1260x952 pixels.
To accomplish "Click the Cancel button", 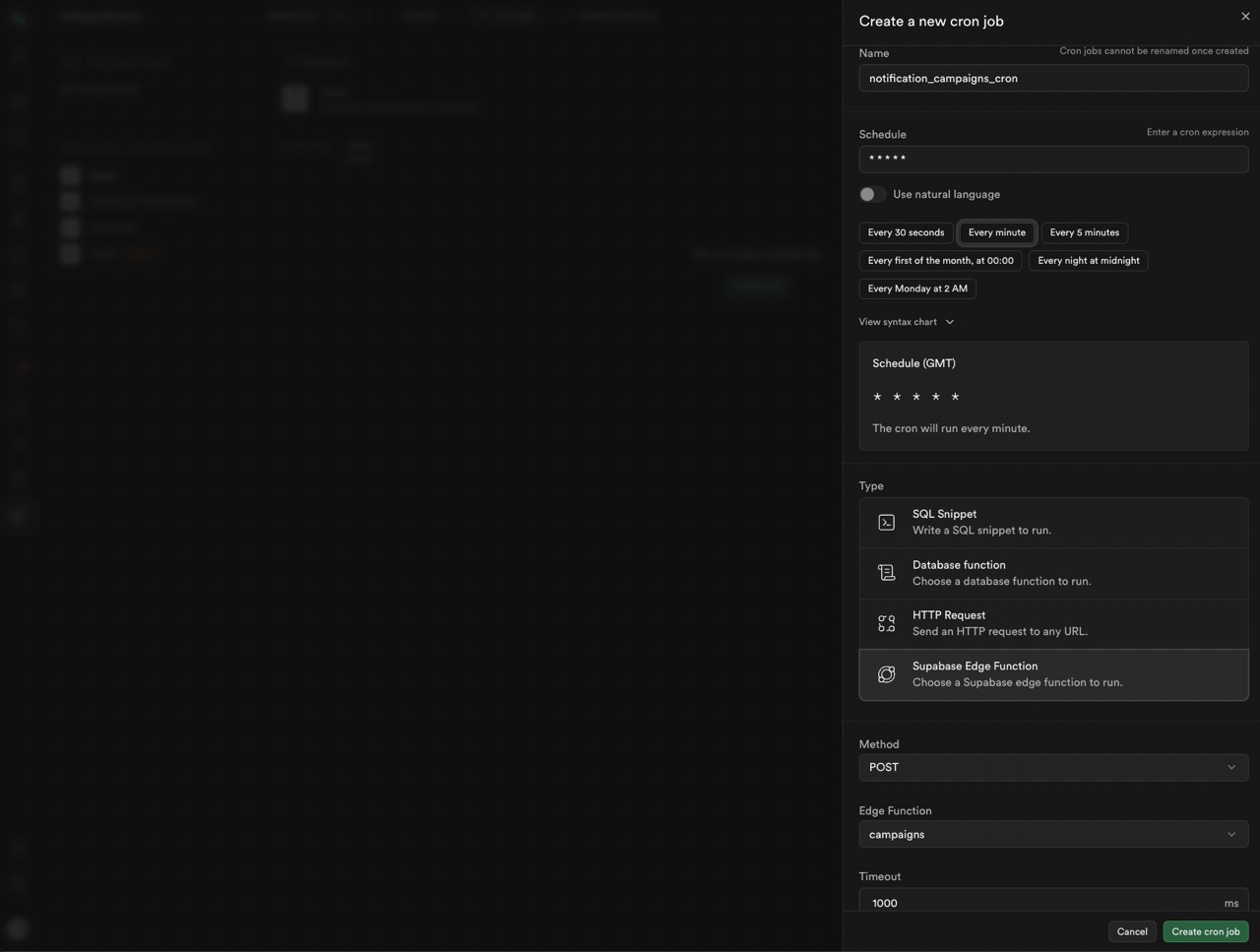I will click(x=1132, y=931).
